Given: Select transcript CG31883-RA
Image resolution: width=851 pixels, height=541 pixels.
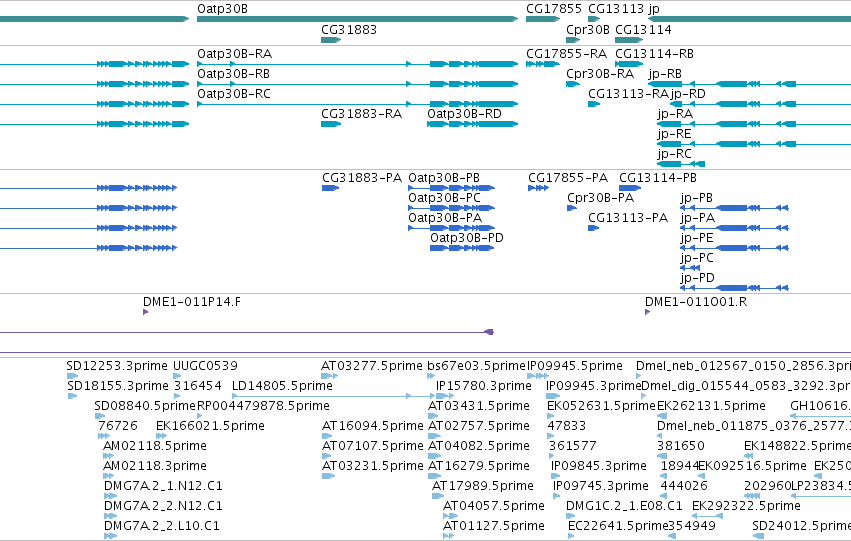Looking at the screenshot, I should click(331, 124).
